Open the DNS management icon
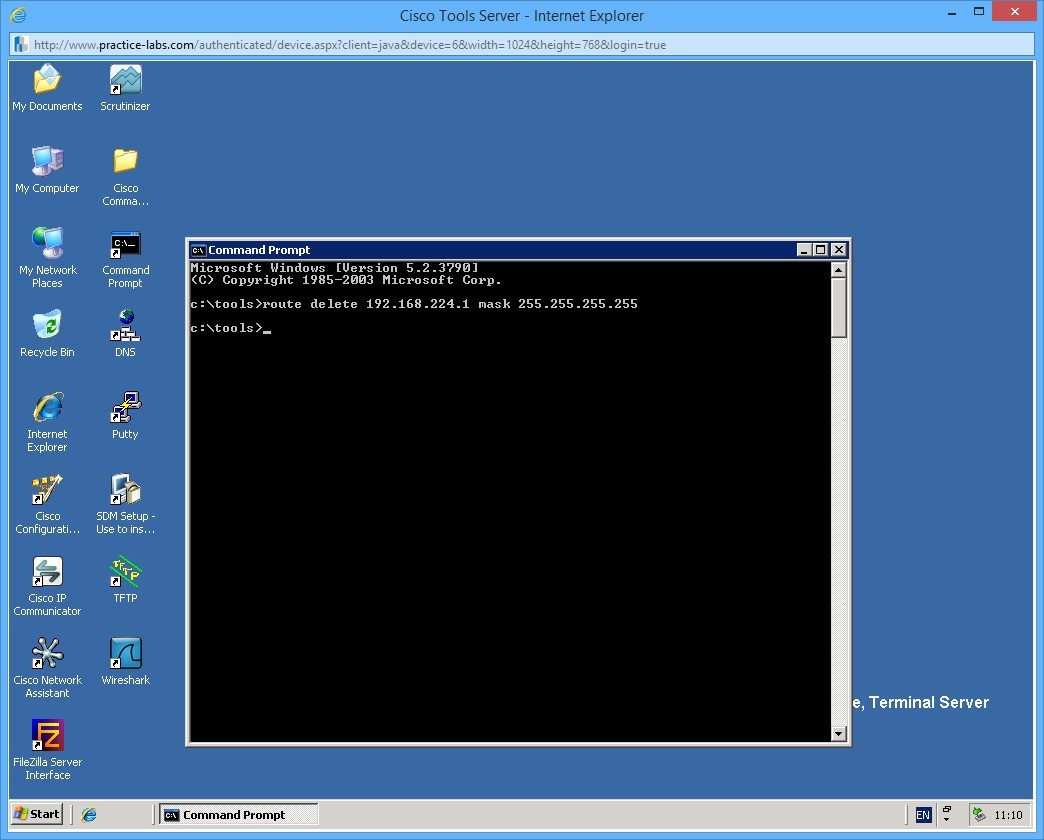The height and width of the screenshot is (840, 1044). click(x=124, y=328)
